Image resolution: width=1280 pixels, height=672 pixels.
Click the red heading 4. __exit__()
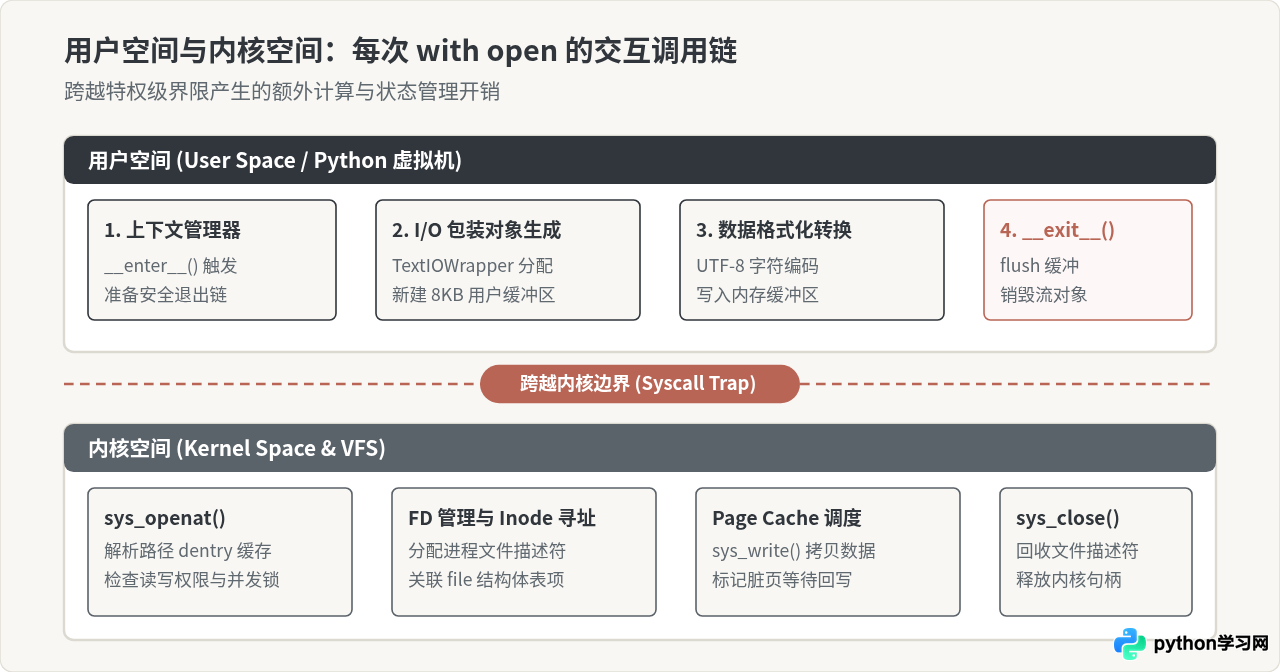point(1057,230)
